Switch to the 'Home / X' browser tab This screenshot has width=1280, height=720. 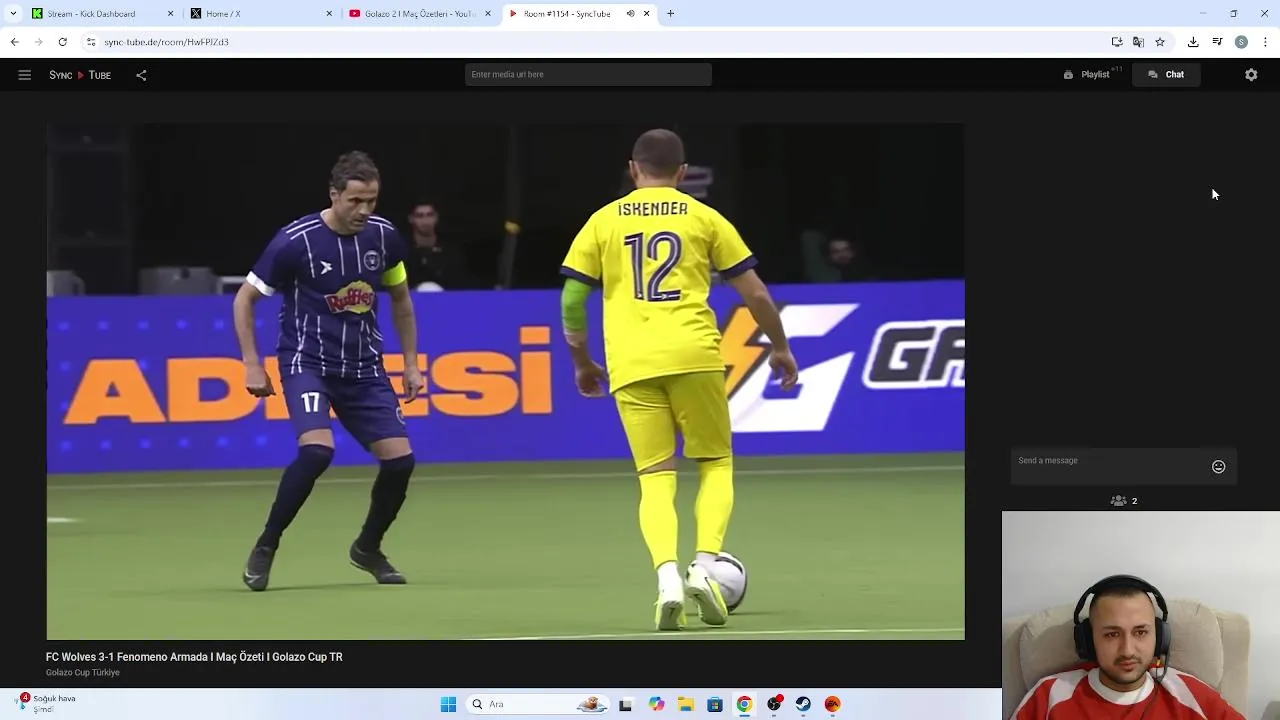tap(260, 14)
